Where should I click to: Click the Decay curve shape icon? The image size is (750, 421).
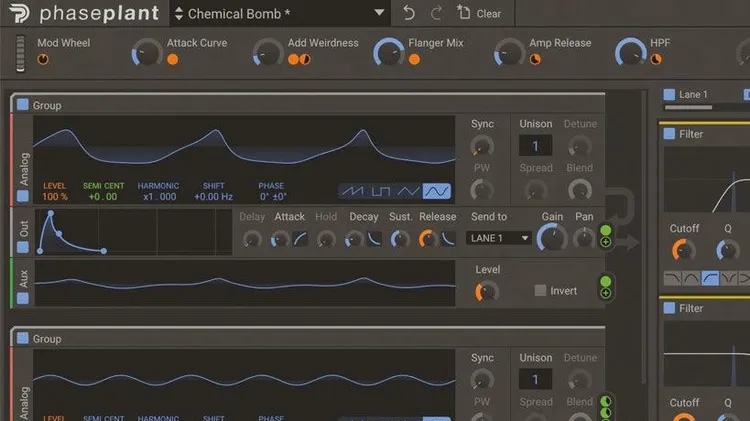point(375,238)
